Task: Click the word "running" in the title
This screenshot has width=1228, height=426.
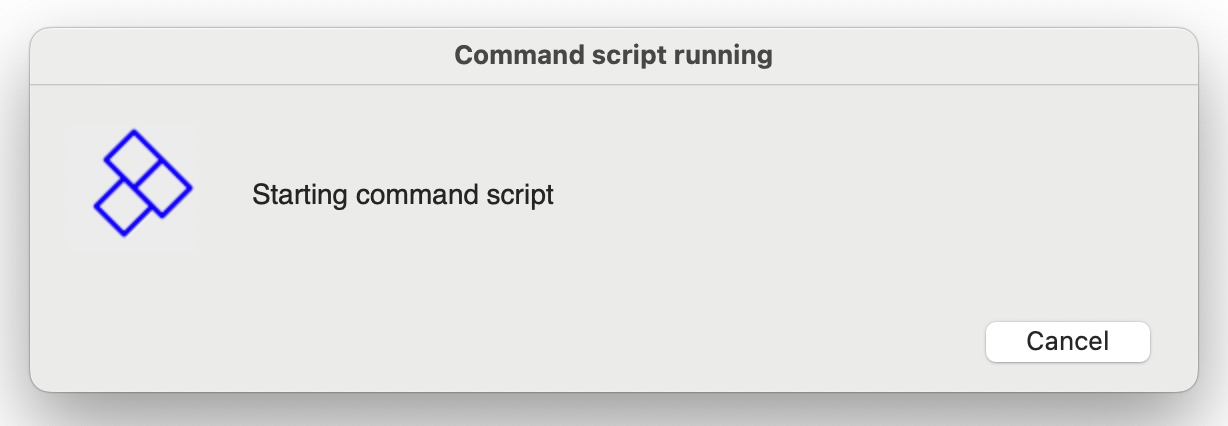Action: tap(723, 56)
